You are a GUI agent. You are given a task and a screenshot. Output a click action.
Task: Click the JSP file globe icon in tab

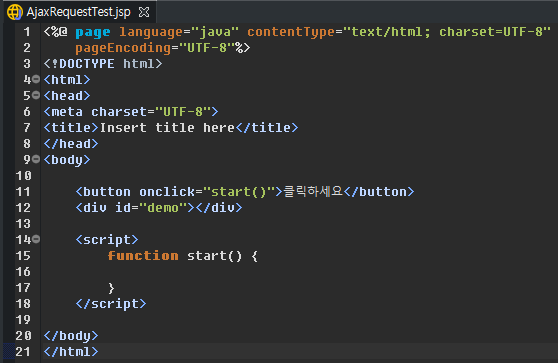tap(15, 12)
